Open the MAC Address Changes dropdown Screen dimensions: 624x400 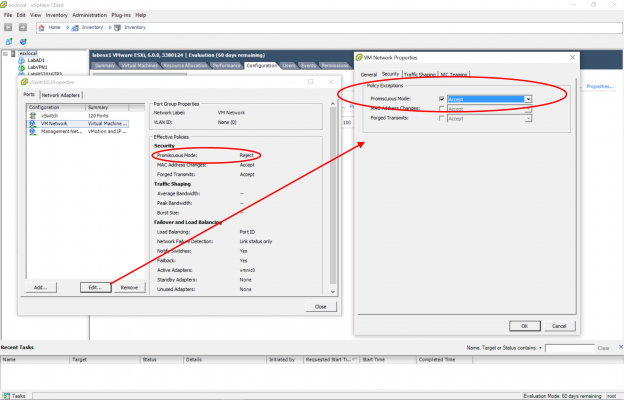coord(528,109)
